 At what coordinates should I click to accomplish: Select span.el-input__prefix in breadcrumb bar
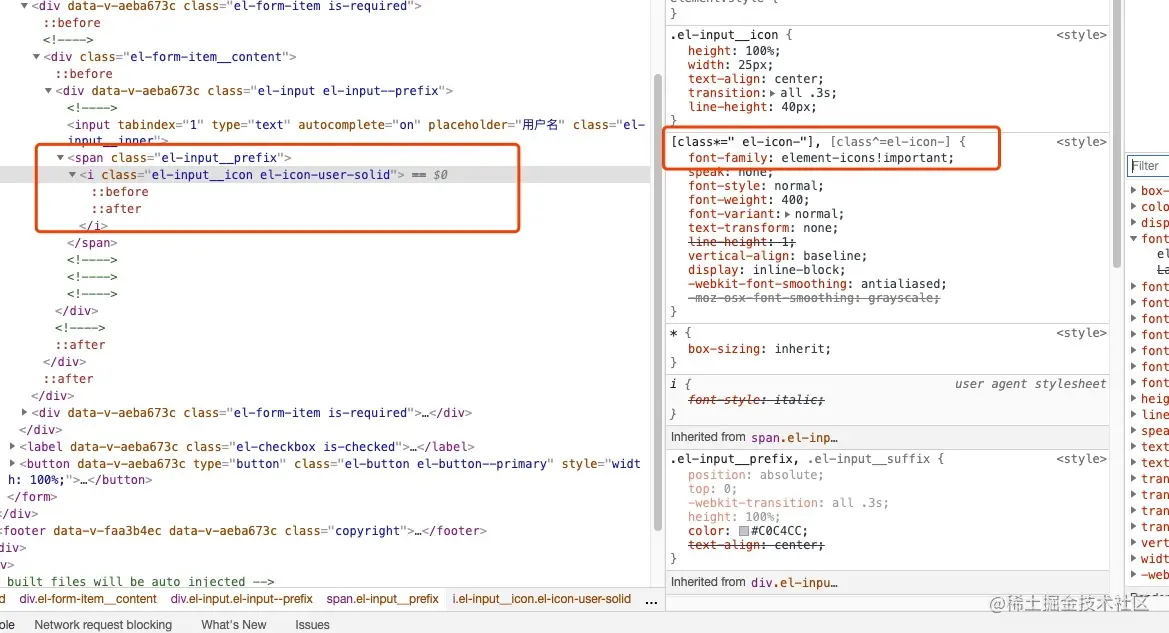(382, 599)
